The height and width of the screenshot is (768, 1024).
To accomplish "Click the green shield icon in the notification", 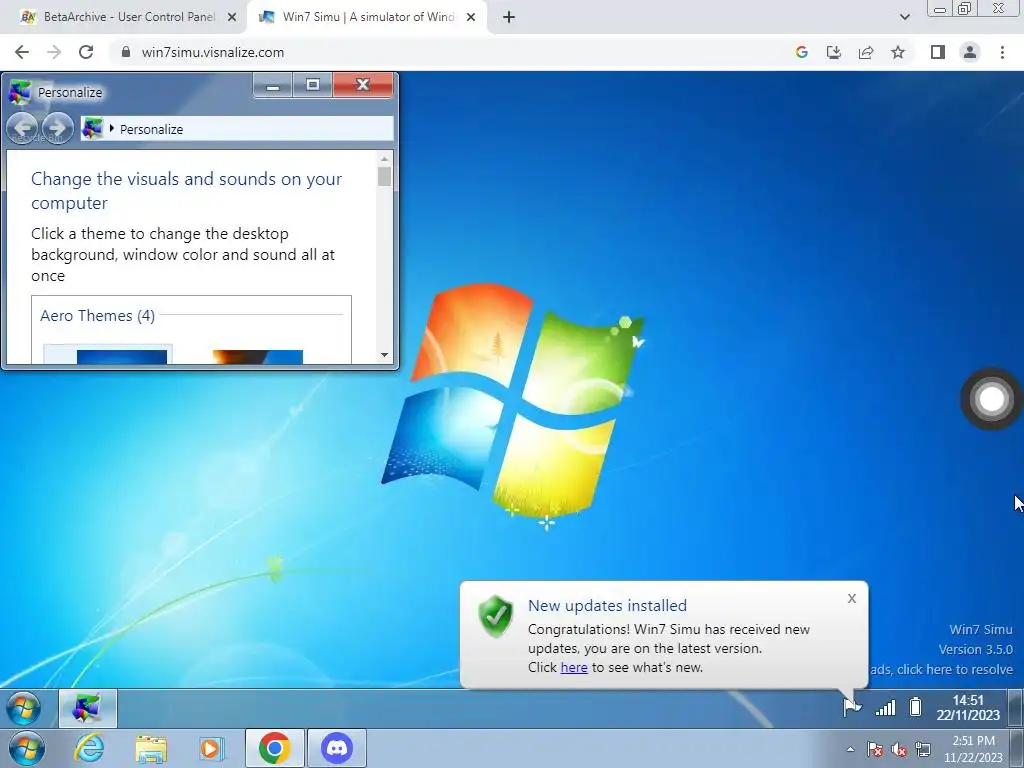I will point(496,616).
